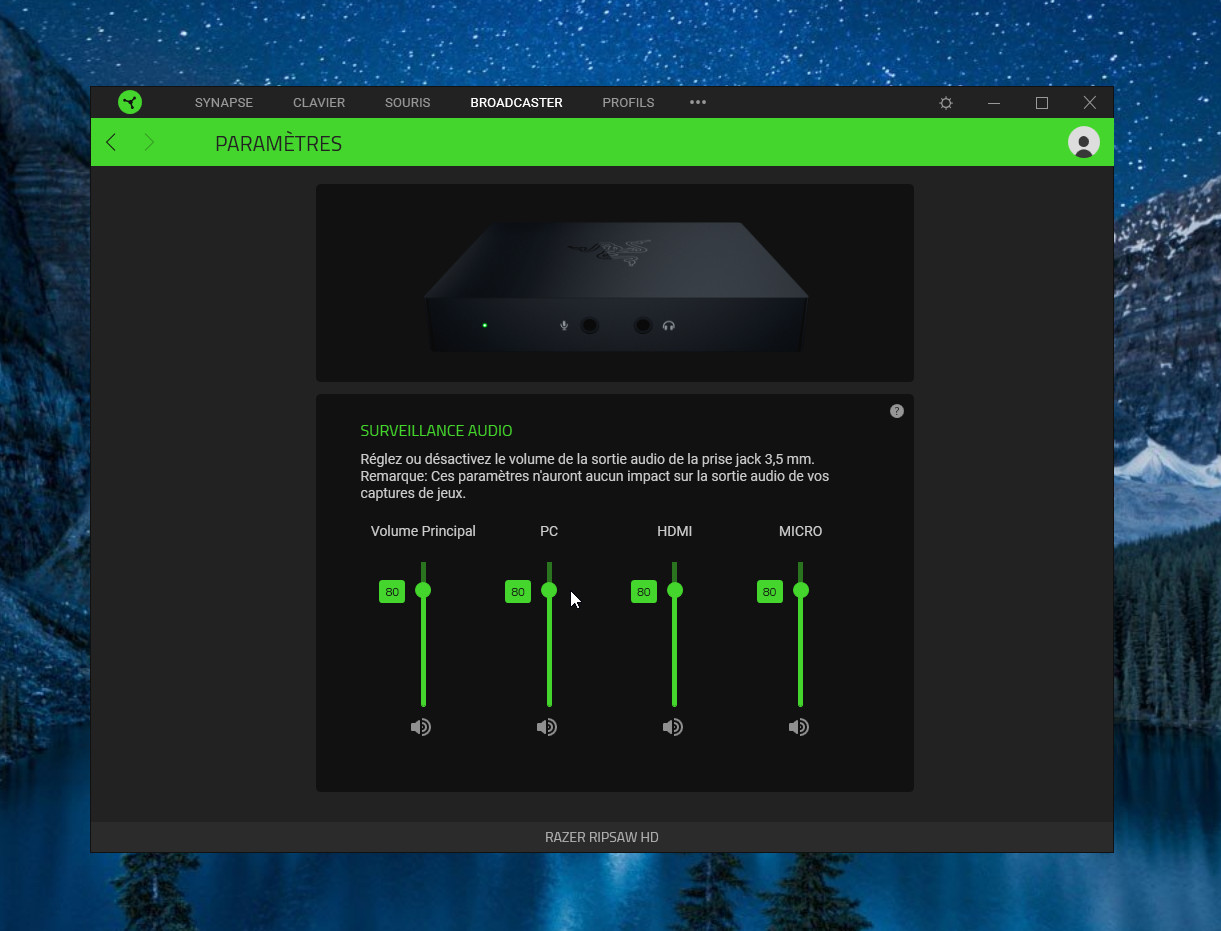Click the Volume Principal slider handle
Viewport: 1221px width, 931px height.
coord(423,590)
